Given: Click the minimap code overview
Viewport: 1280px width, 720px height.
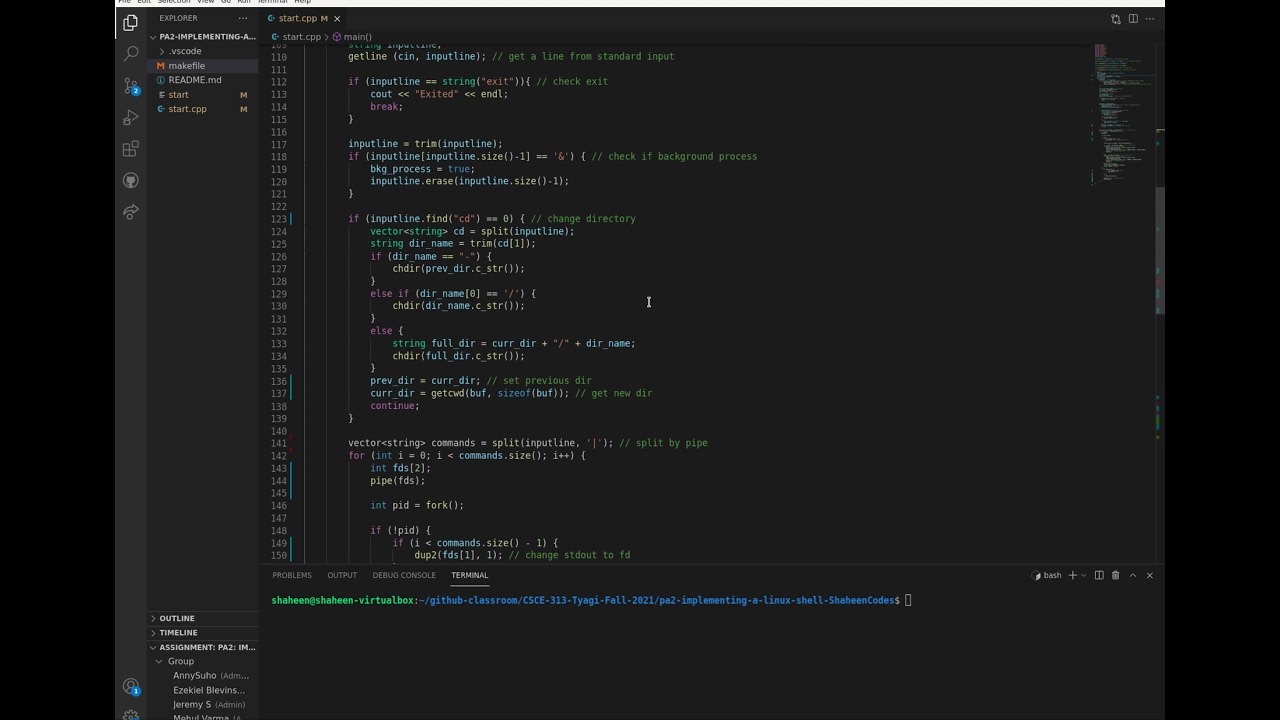Looking at the screenshot, I should (x=1123, y=115).
